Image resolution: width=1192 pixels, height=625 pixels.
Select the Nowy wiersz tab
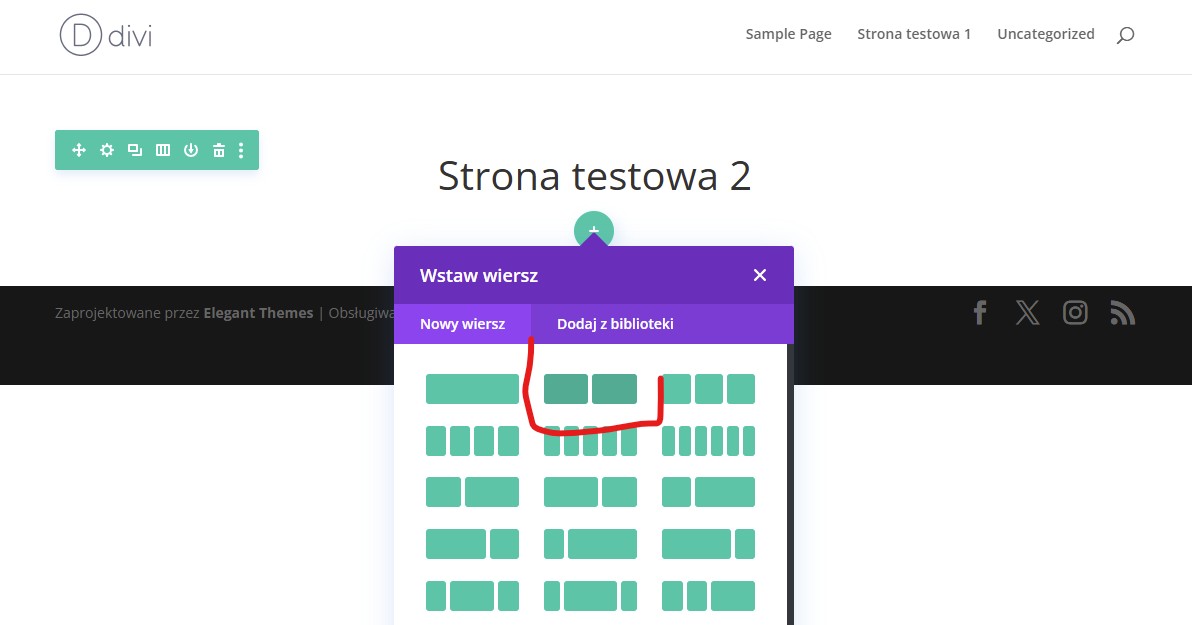coord(462,324)
